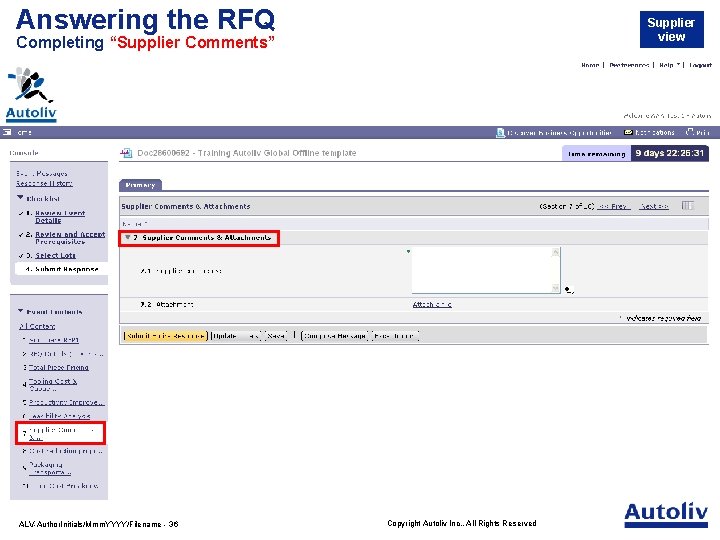Click the Time remaining label
The height and width of the screenshot is (540, 720).
point(596,154)
